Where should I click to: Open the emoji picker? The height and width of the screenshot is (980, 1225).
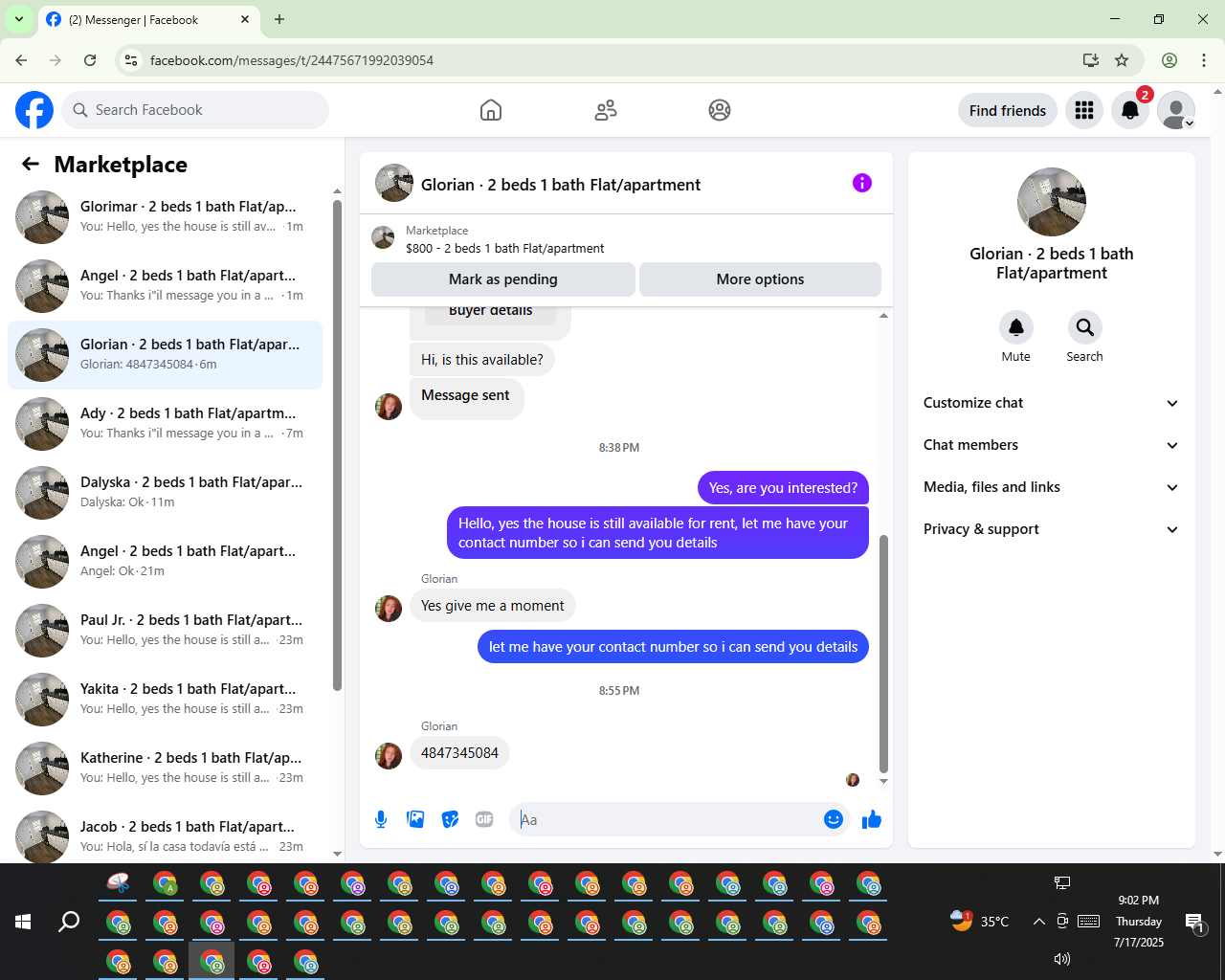click(x=834, y=819)
